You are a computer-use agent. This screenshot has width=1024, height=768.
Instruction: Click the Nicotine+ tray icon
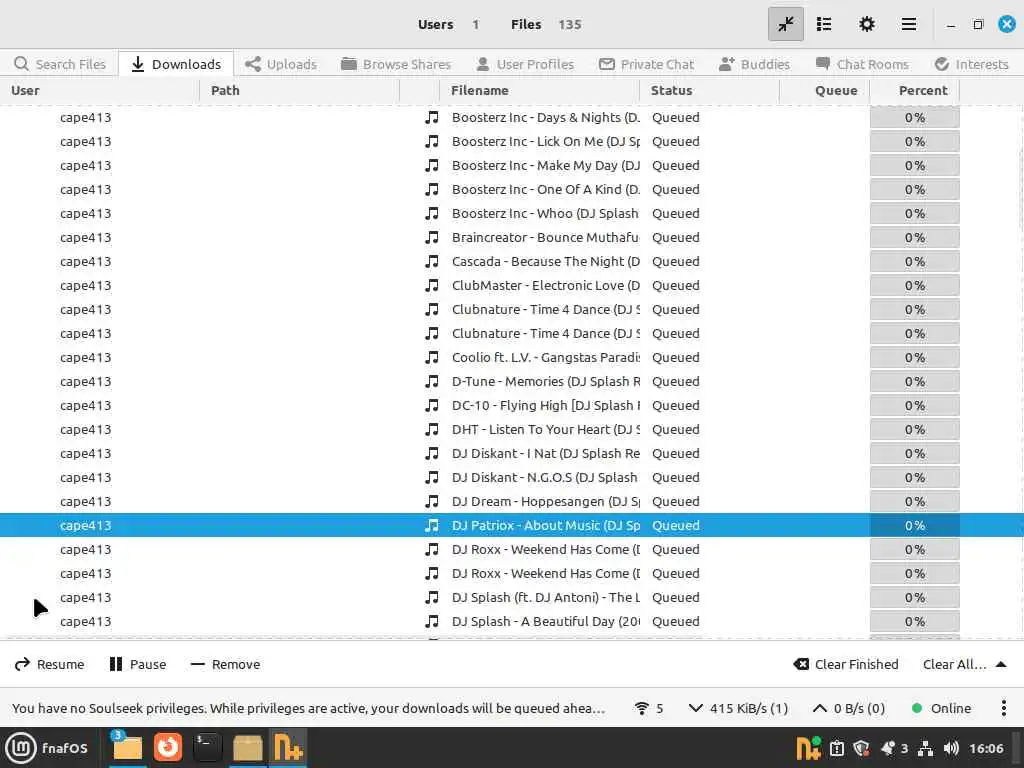(x=808, y=748)
